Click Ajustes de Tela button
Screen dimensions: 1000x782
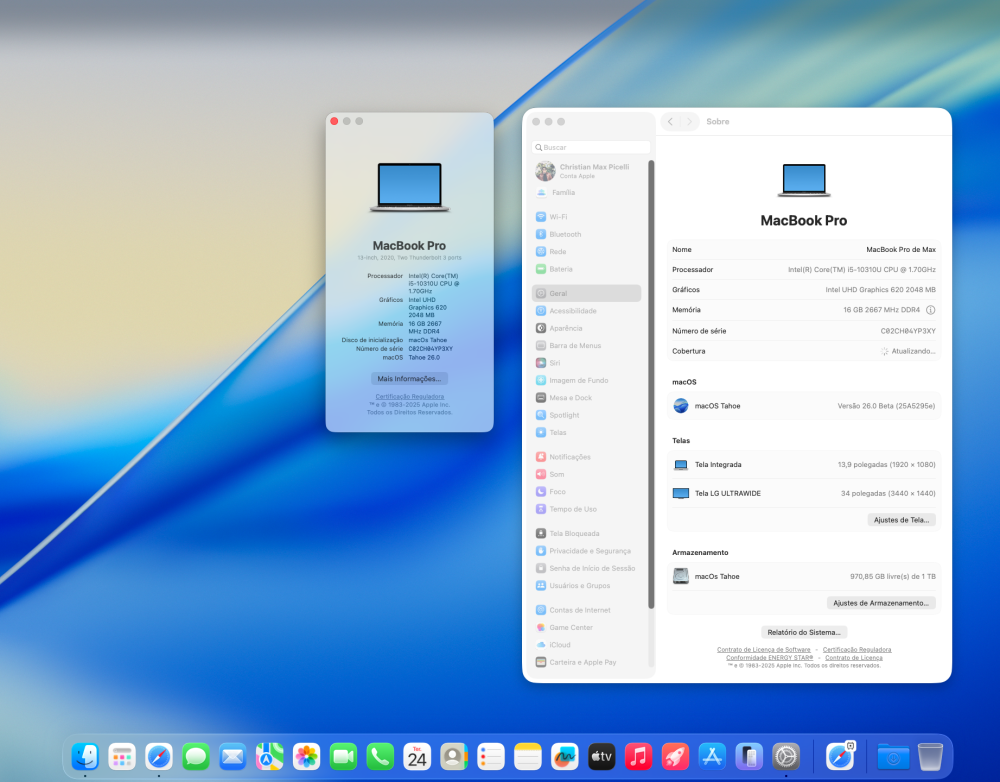tap(901, 520)
